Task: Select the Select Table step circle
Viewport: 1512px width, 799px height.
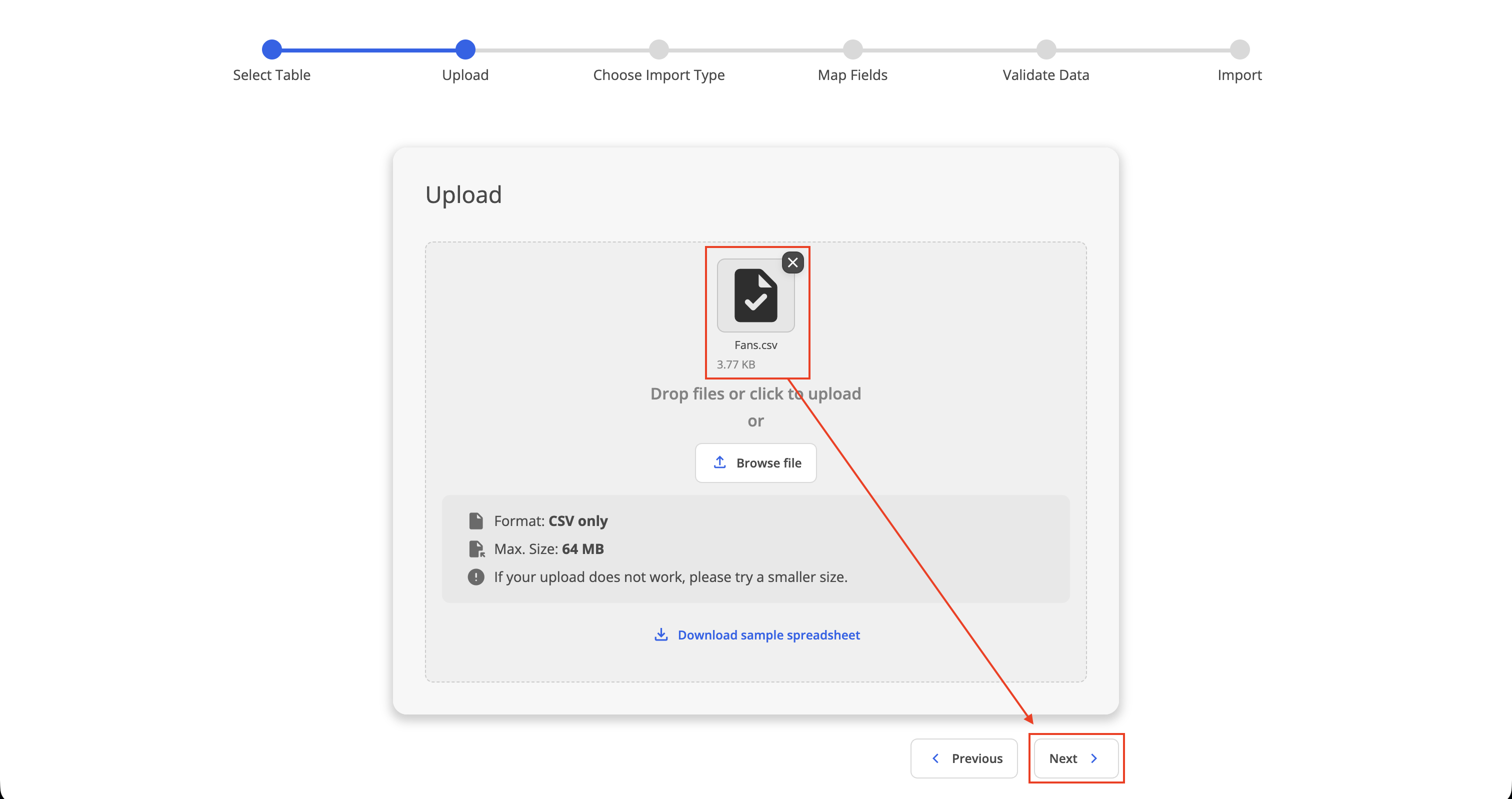Action: coord(272,49)
